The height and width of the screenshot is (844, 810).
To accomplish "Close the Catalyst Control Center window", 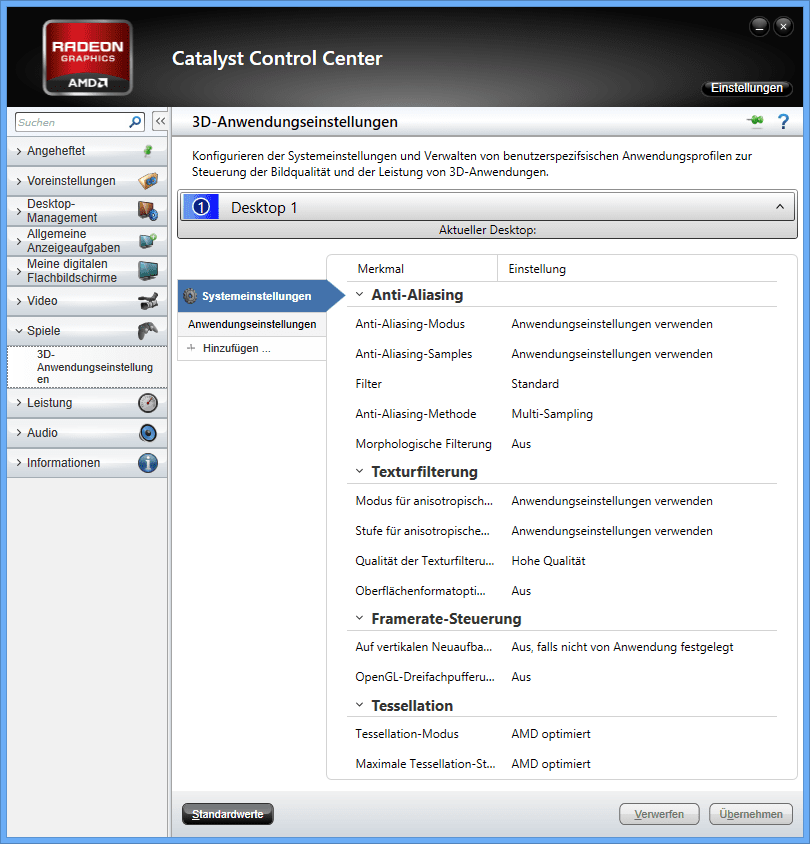I will coord(784,26).
